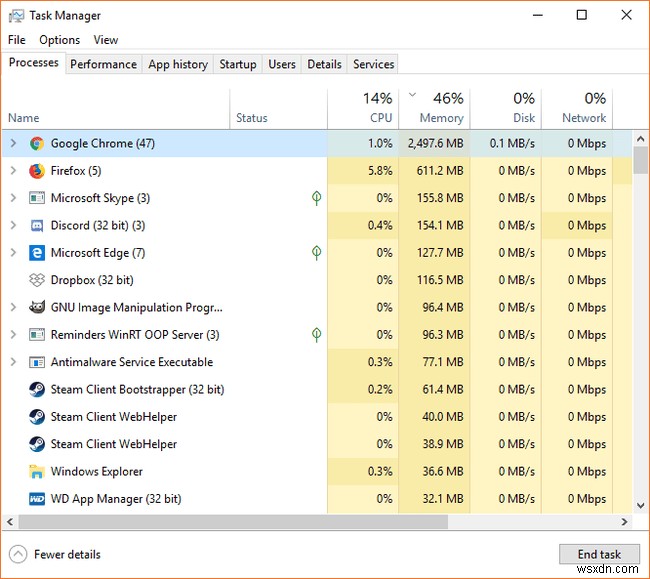Screen dimensions: 650x579
Task: Sort by the Network column header
Action: [577, 109]
